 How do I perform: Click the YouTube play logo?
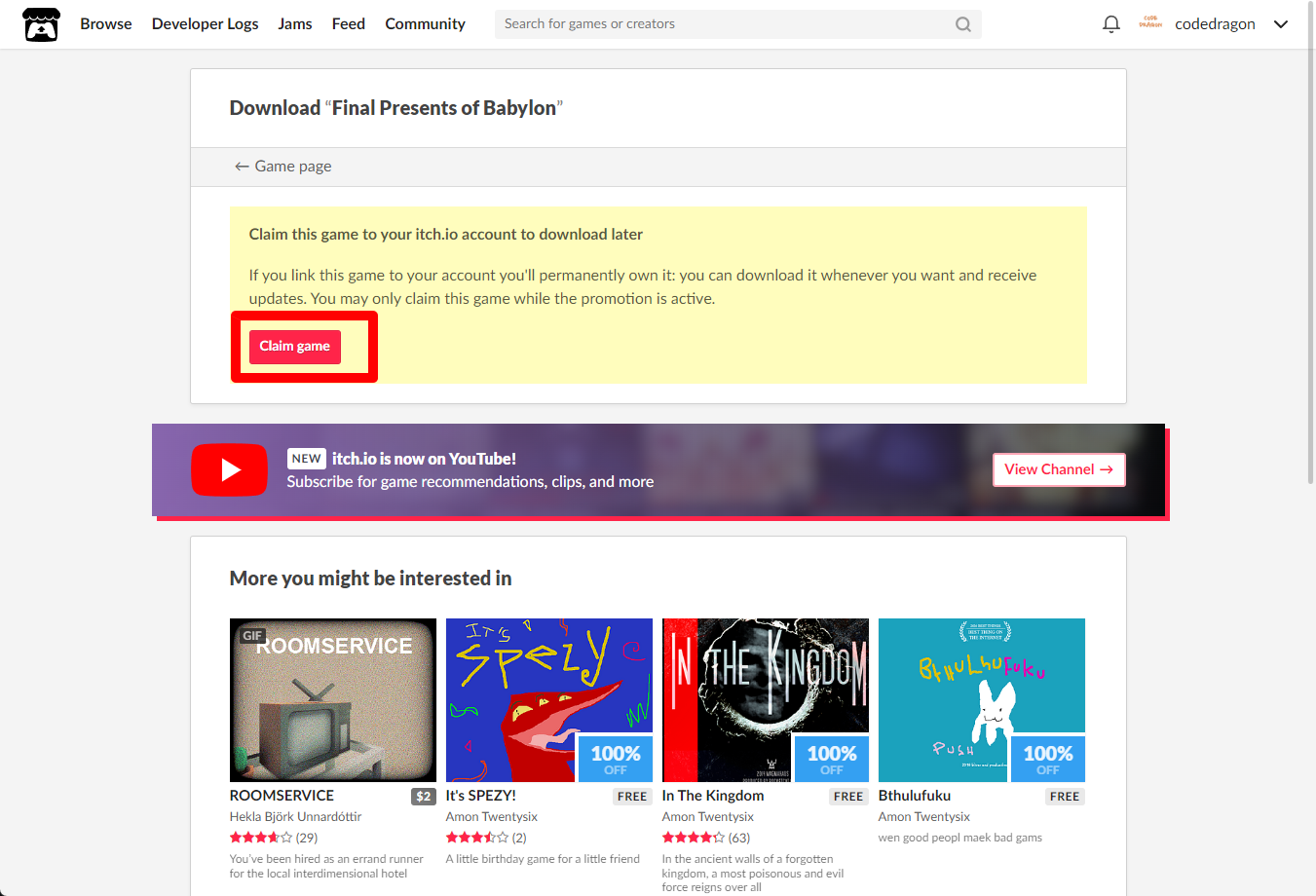pyautogui.click(x=230, y=469)
